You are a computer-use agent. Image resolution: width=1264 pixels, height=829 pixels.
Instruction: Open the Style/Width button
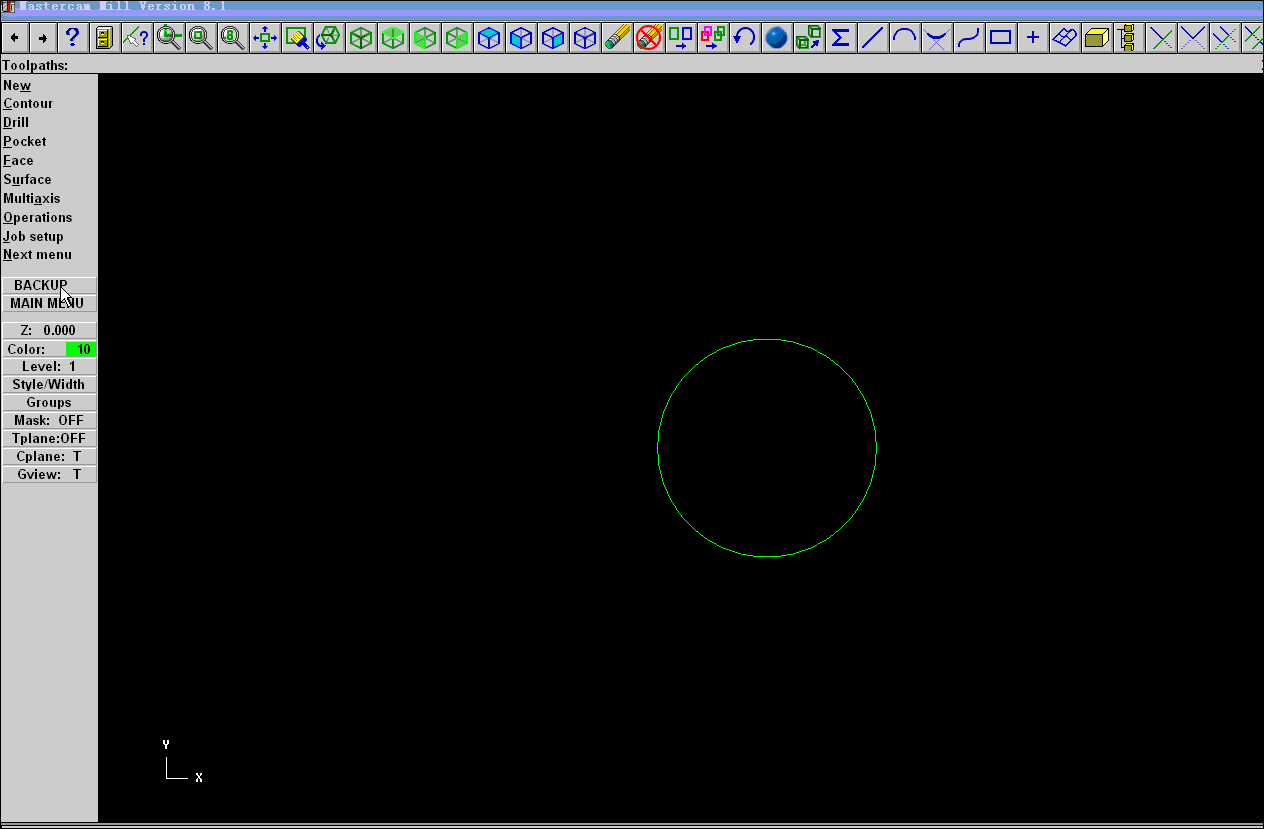(49, 385)
